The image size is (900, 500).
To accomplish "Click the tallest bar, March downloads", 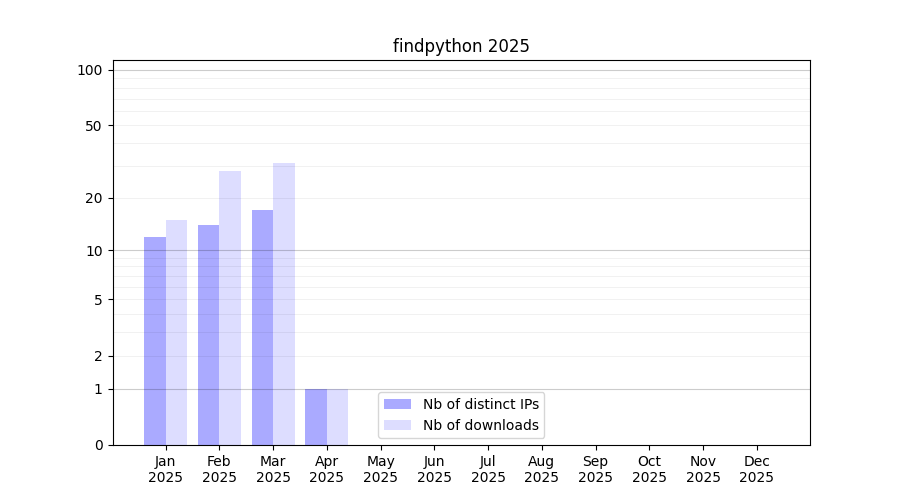I will (284, 304).
